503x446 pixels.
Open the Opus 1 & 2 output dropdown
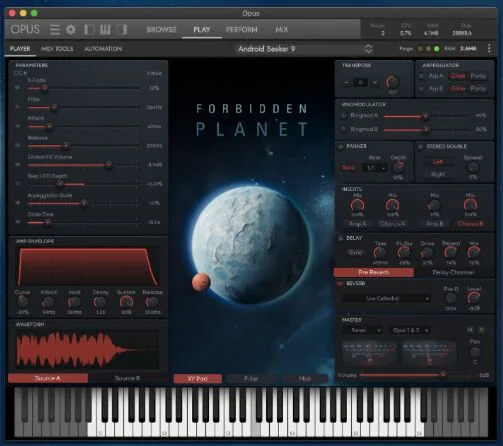410,330
